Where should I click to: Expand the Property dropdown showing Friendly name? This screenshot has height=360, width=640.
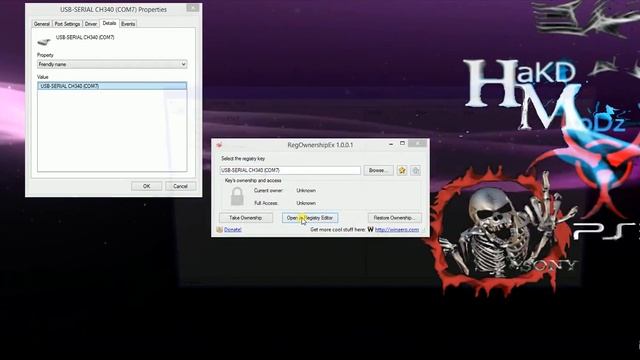(x=112, y=64)
